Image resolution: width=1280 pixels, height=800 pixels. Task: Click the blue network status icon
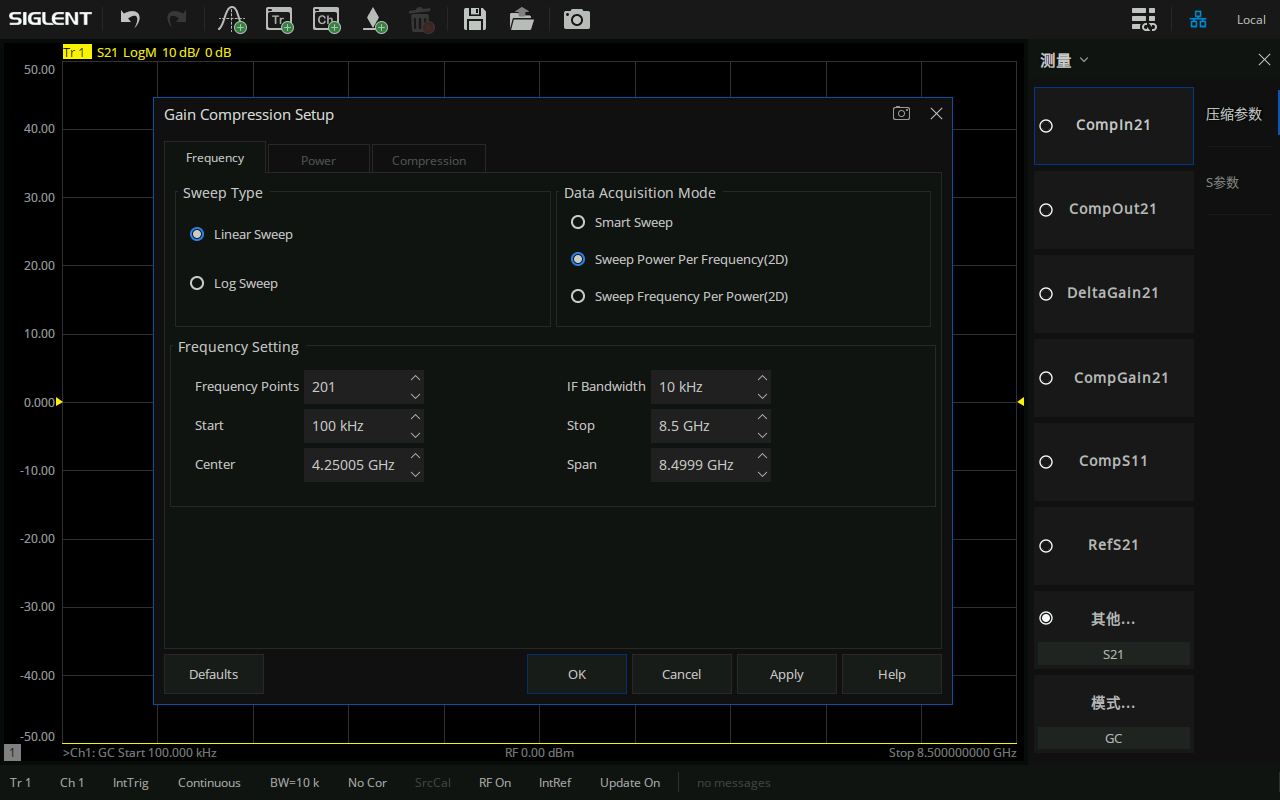[1197, 19]
